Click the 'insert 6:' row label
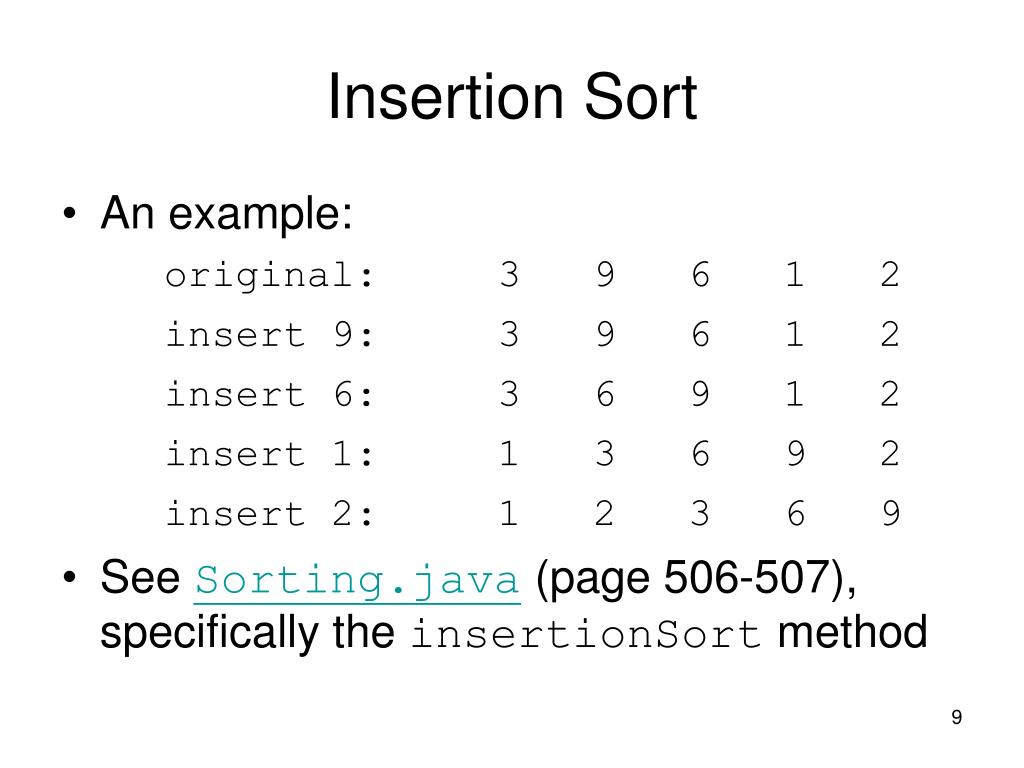The width and height of the screenshot is (1024, 768). (x=269, y=394)
